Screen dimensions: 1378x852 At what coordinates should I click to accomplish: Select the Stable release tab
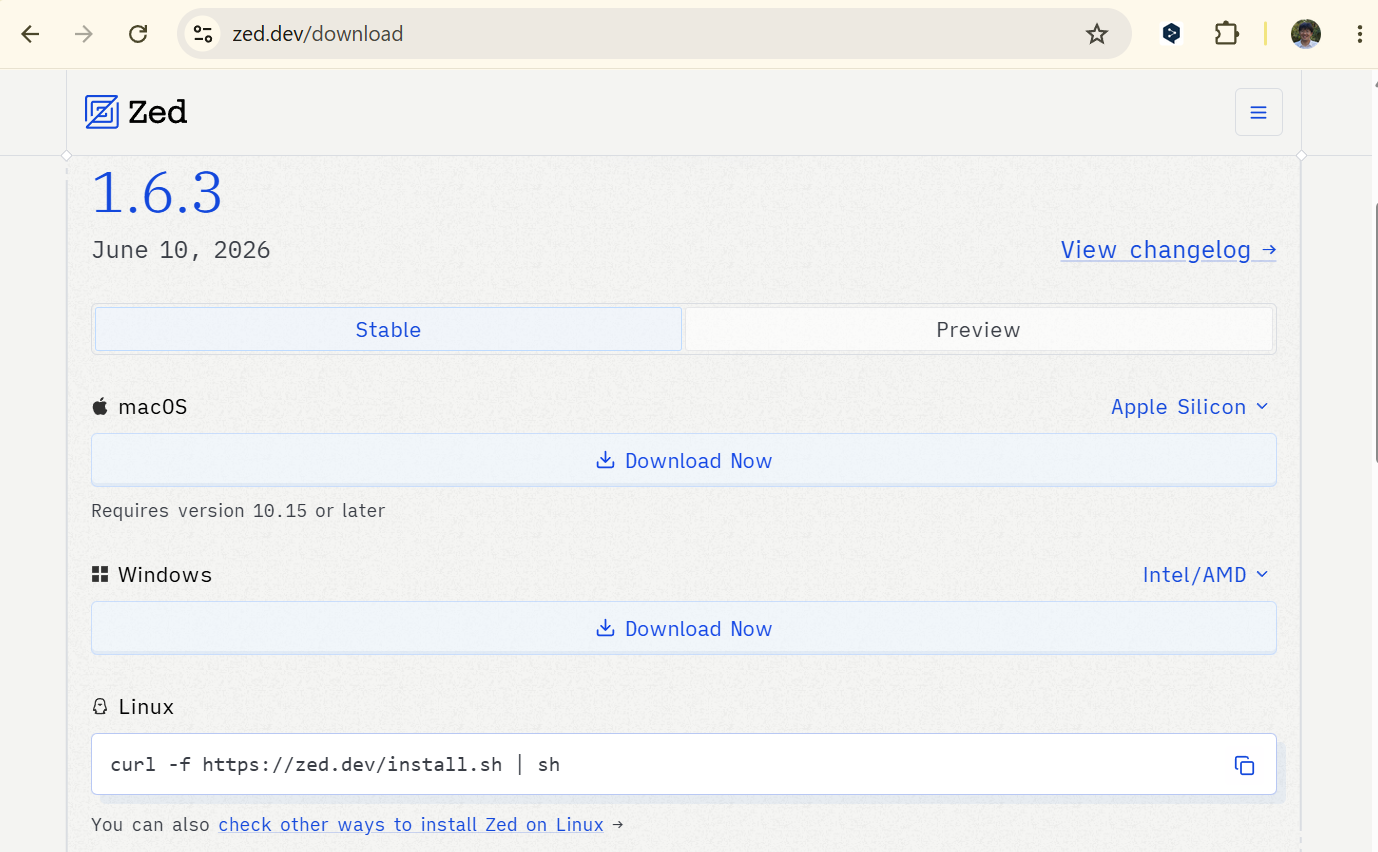point(388,329)
